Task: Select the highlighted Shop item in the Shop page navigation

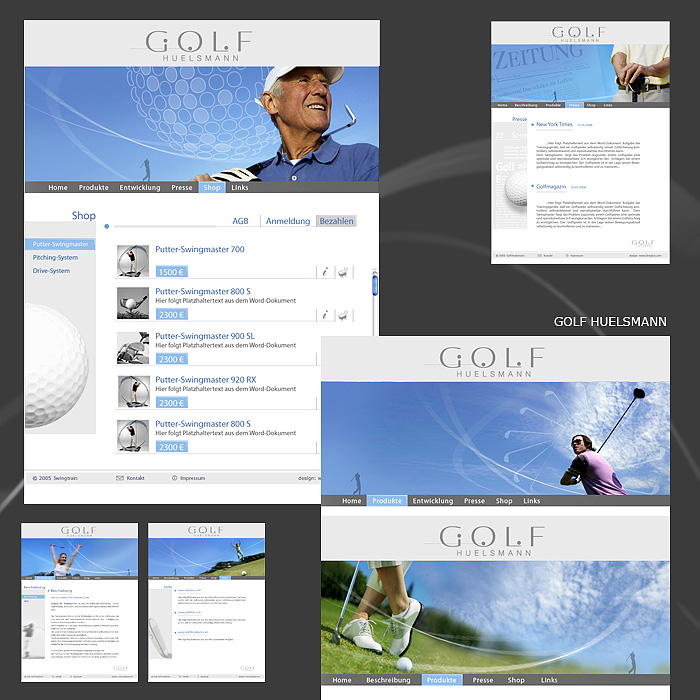Action: pos(212,188)
